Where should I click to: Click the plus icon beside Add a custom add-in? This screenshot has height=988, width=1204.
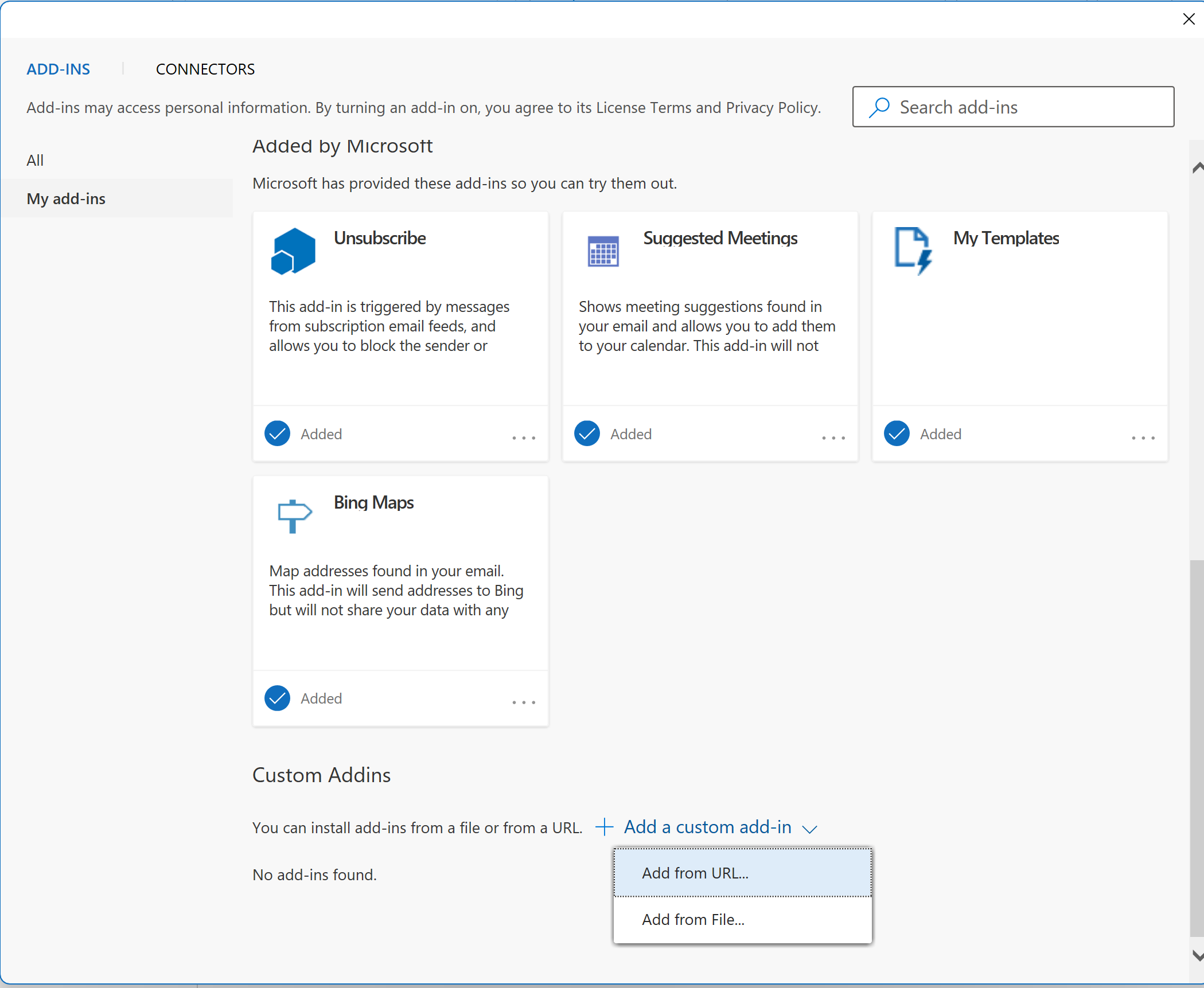click(604, 827)
